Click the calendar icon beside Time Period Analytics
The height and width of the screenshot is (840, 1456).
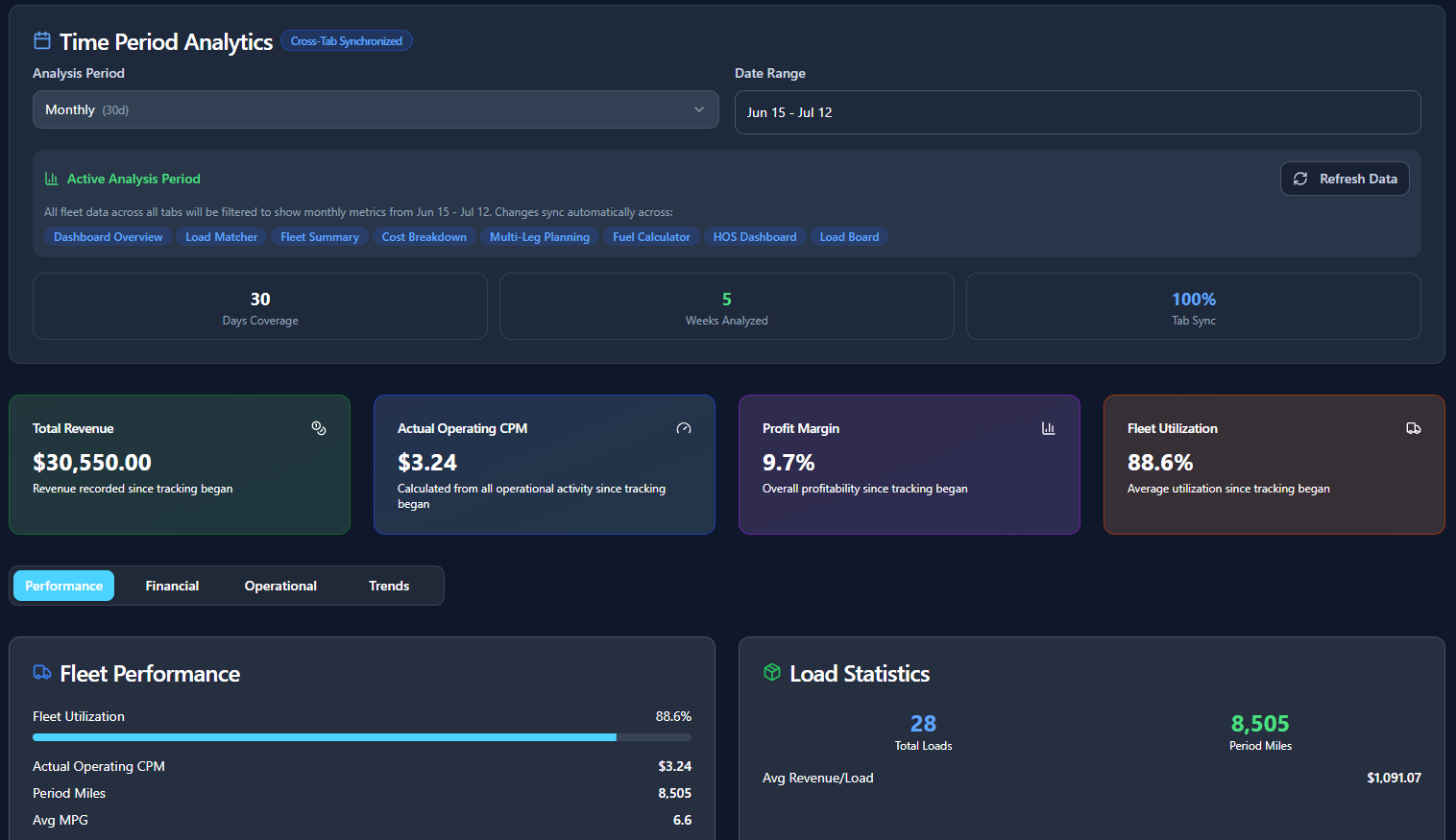click(x=42, y=40)
